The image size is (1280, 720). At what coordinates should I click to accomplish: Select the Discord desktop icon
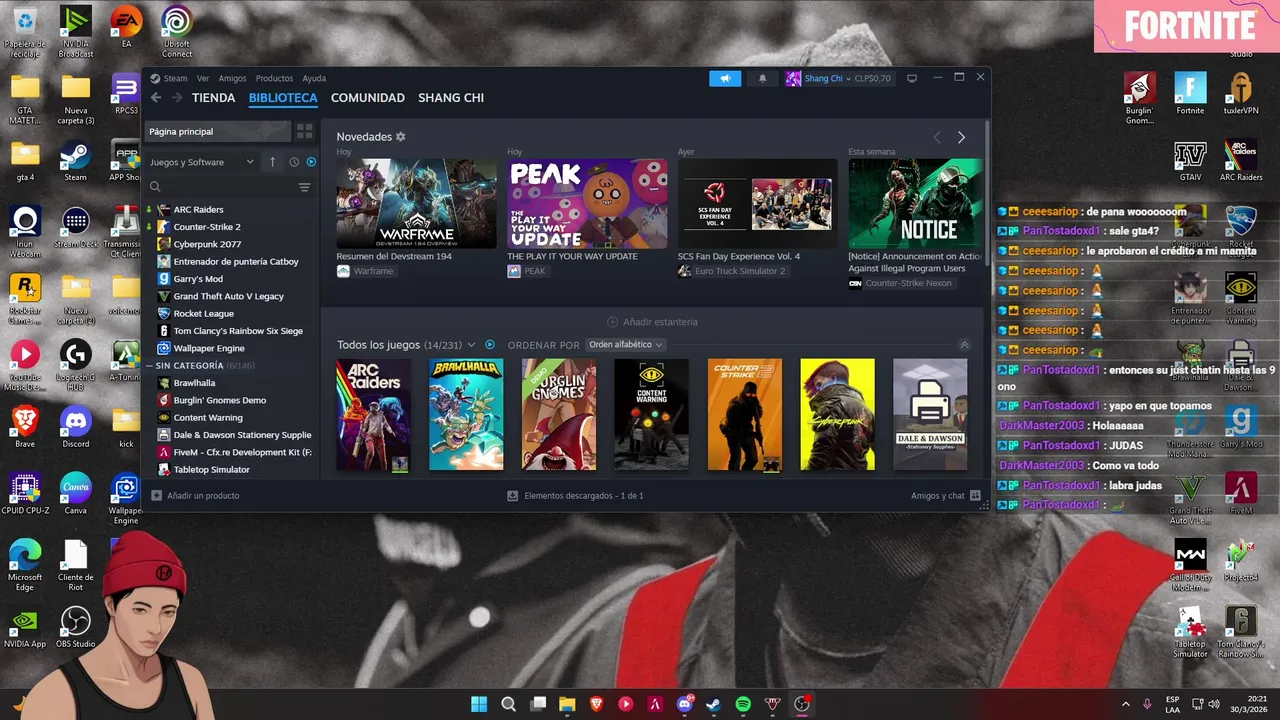[x=75, y=427]
